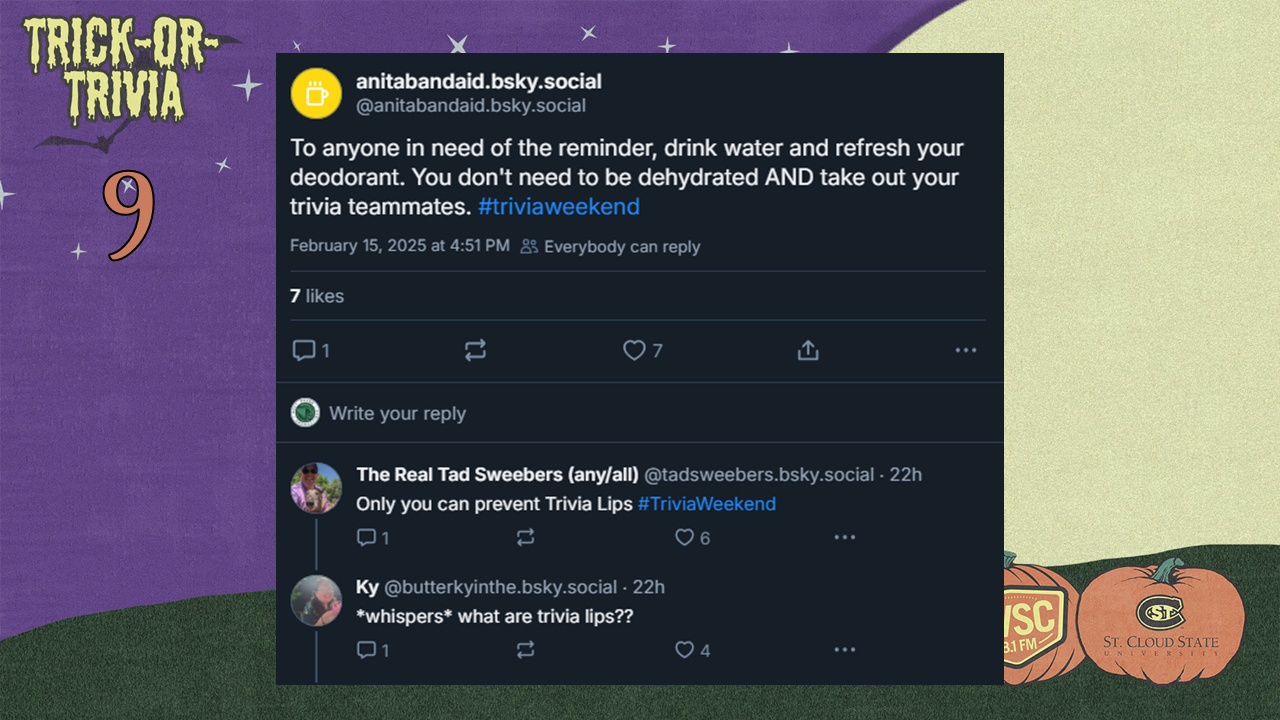
Task: Click the Everybody can reply setting
Action: (611, 247)
